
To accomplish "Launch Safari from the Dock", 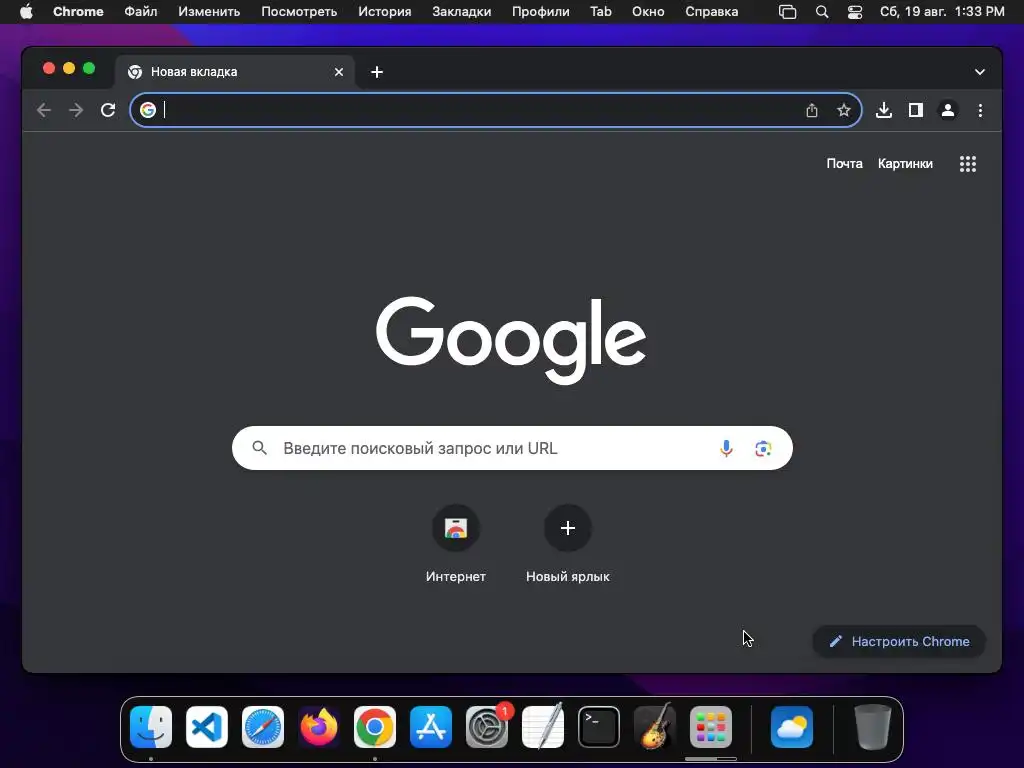I will (x=263, y=727).
